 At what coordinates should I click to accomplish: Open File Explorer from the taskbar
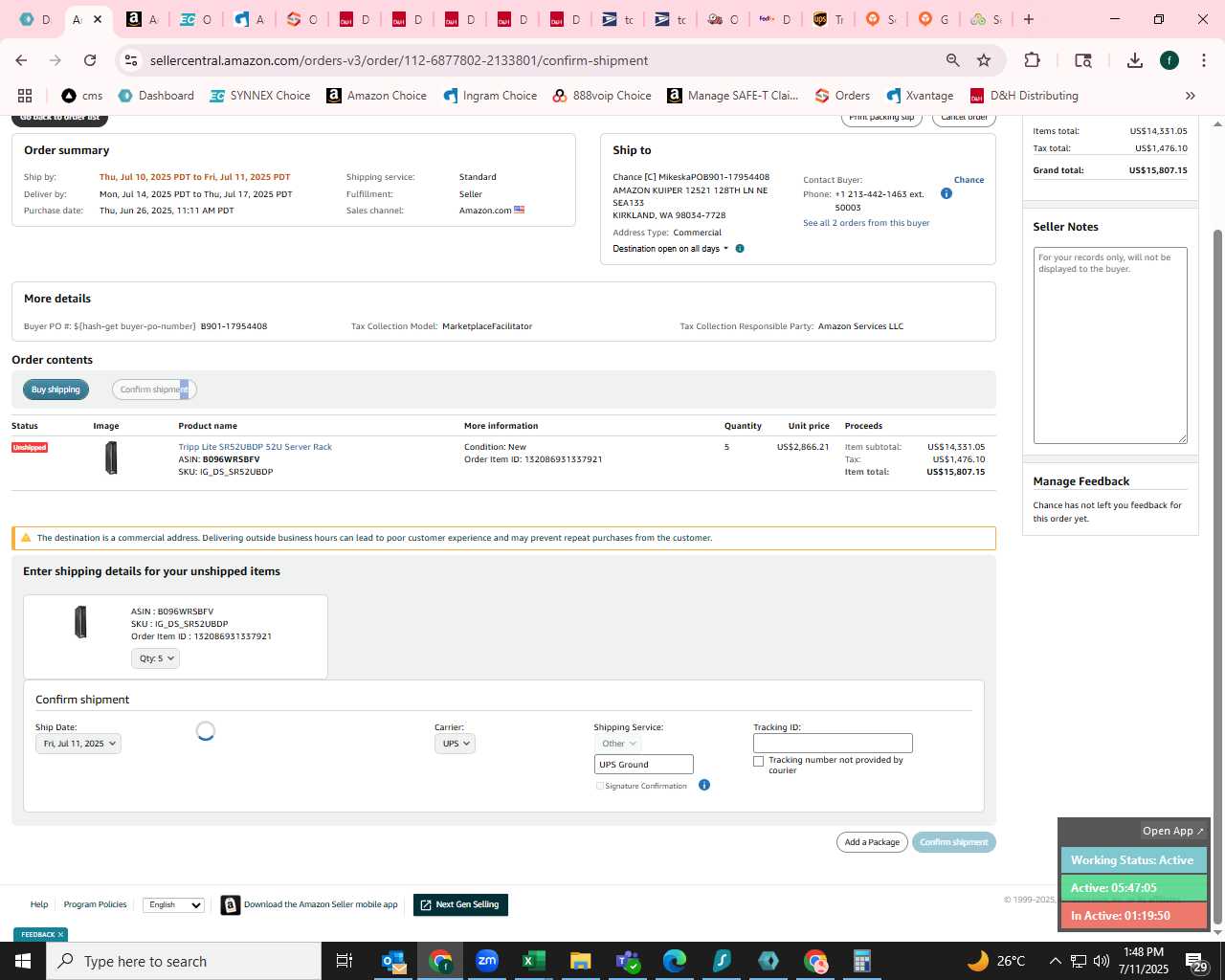(581, 961)
